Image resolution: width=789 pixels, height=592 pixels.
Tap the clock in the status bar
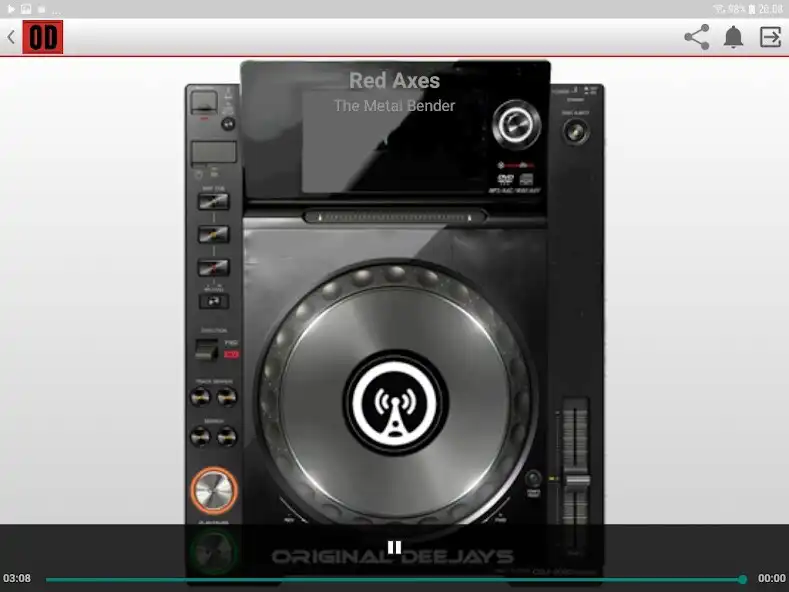[x=770, y=9]
